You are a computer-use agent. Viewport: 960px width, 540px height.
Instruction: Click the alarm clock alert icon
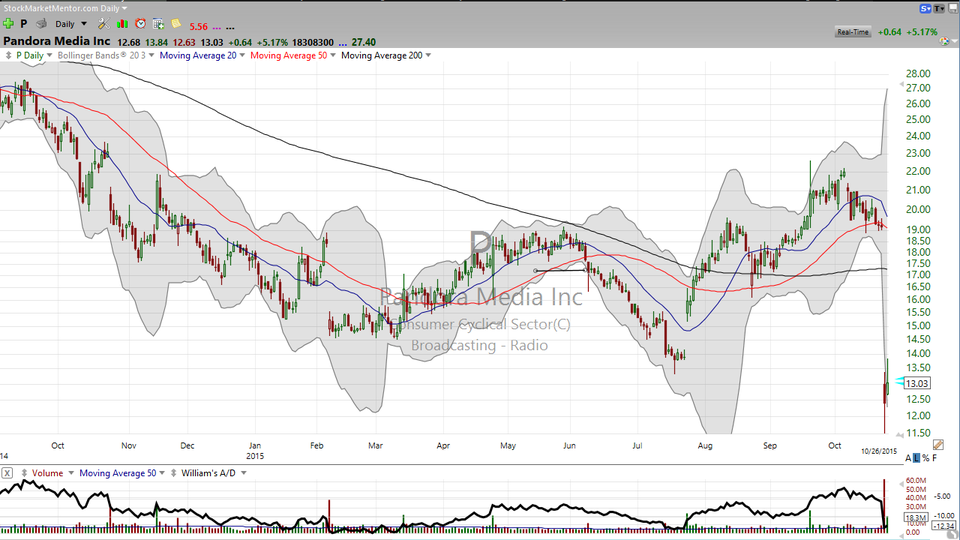point(140,24)
